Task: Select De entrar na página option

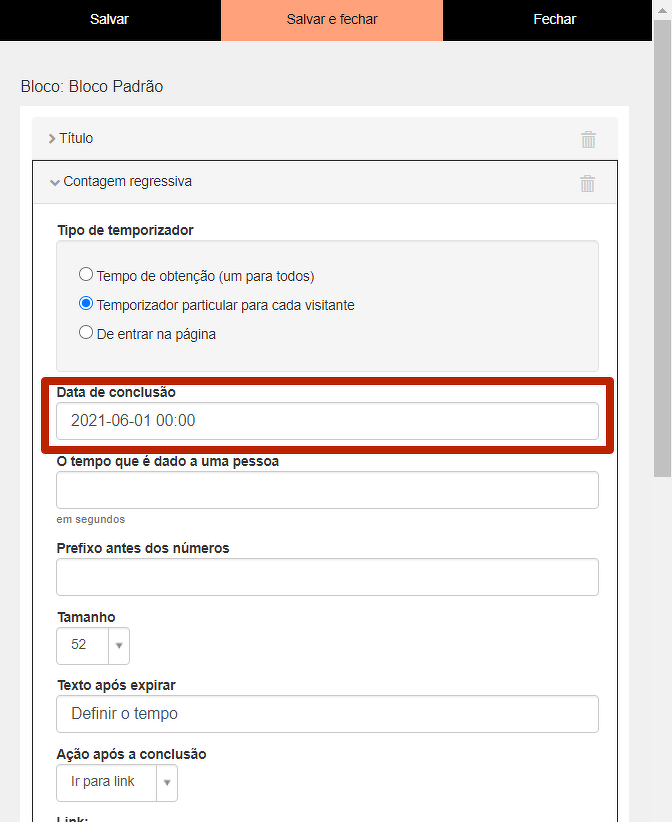Action: click(86, 333)
